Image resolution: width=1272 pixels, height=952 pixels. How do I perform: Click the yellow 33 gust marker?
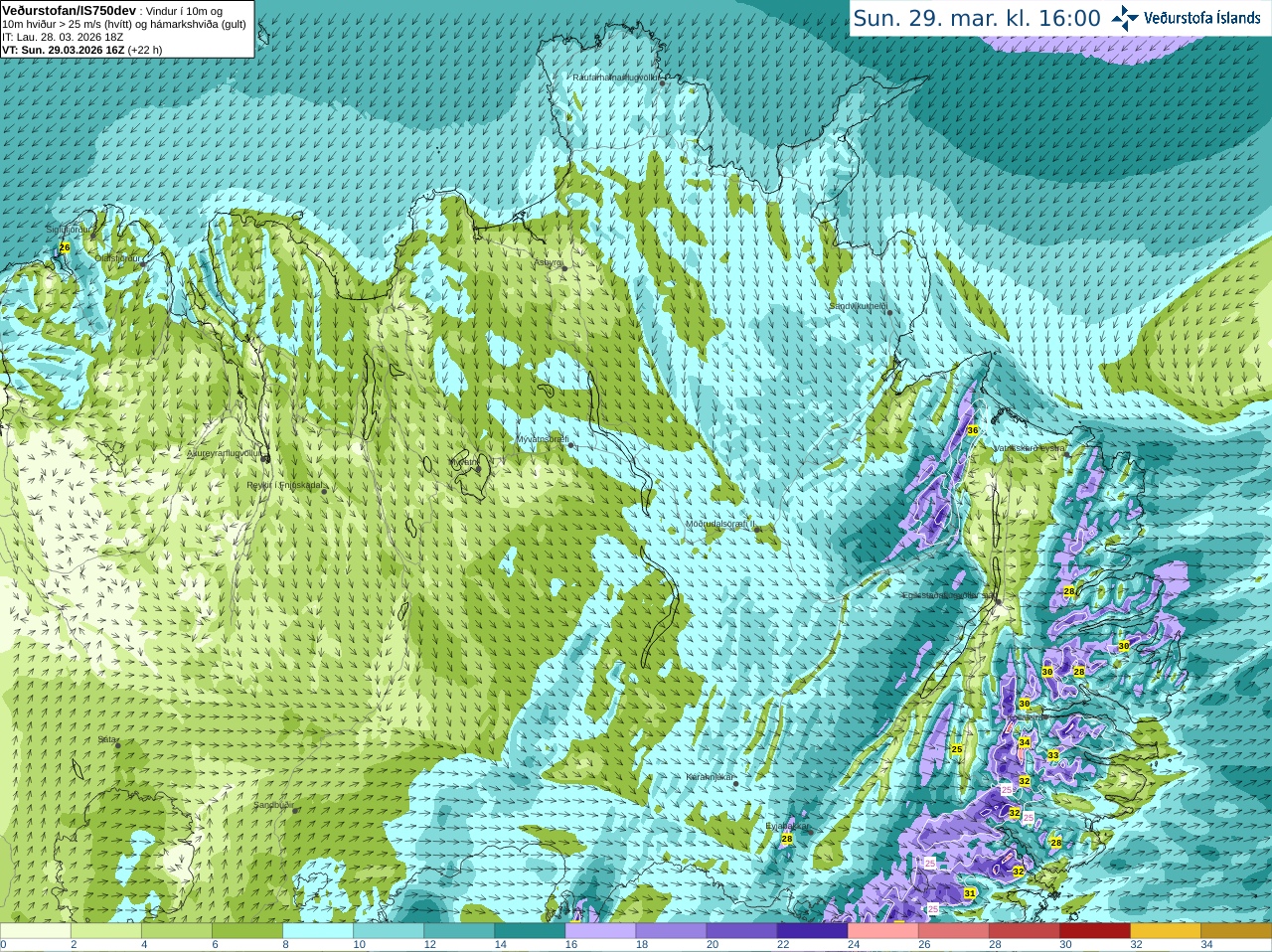(1052, 755)
